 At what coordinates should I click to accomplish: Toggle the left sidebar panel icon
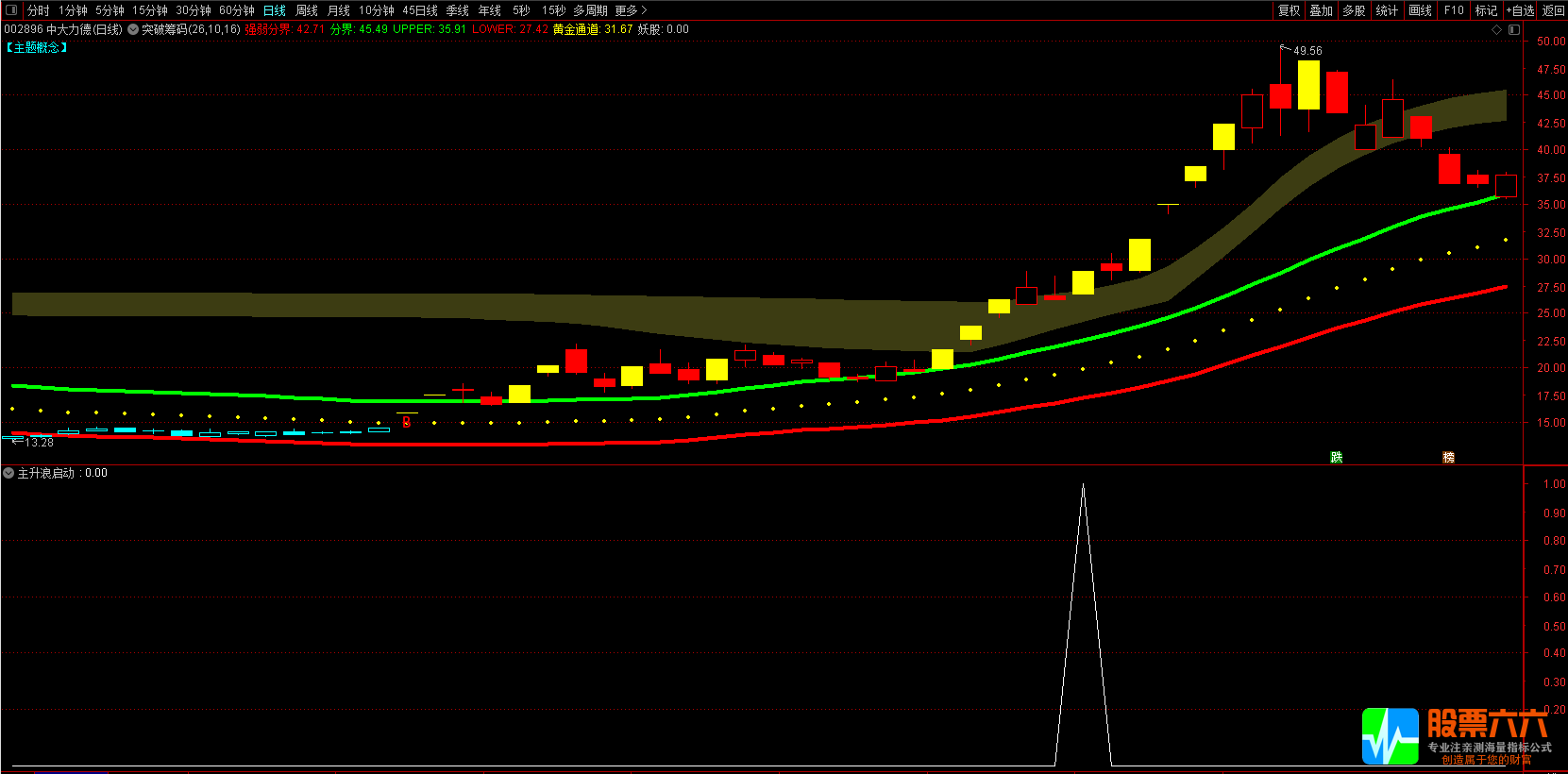[11, 10]
